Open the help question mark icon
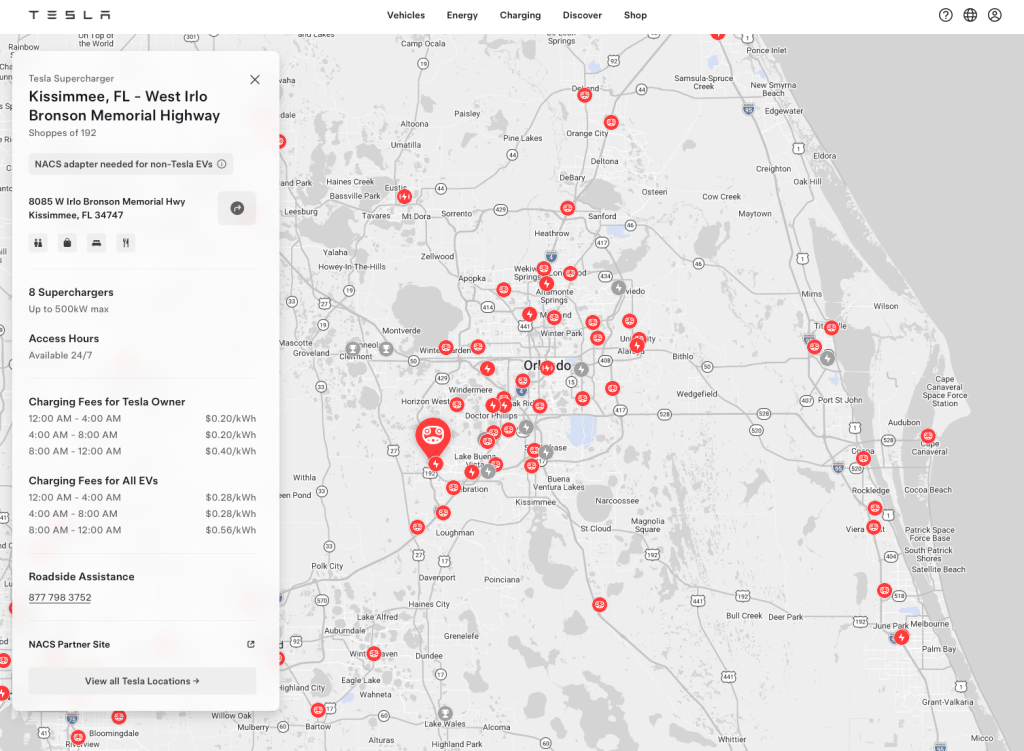 coord(945,15)
